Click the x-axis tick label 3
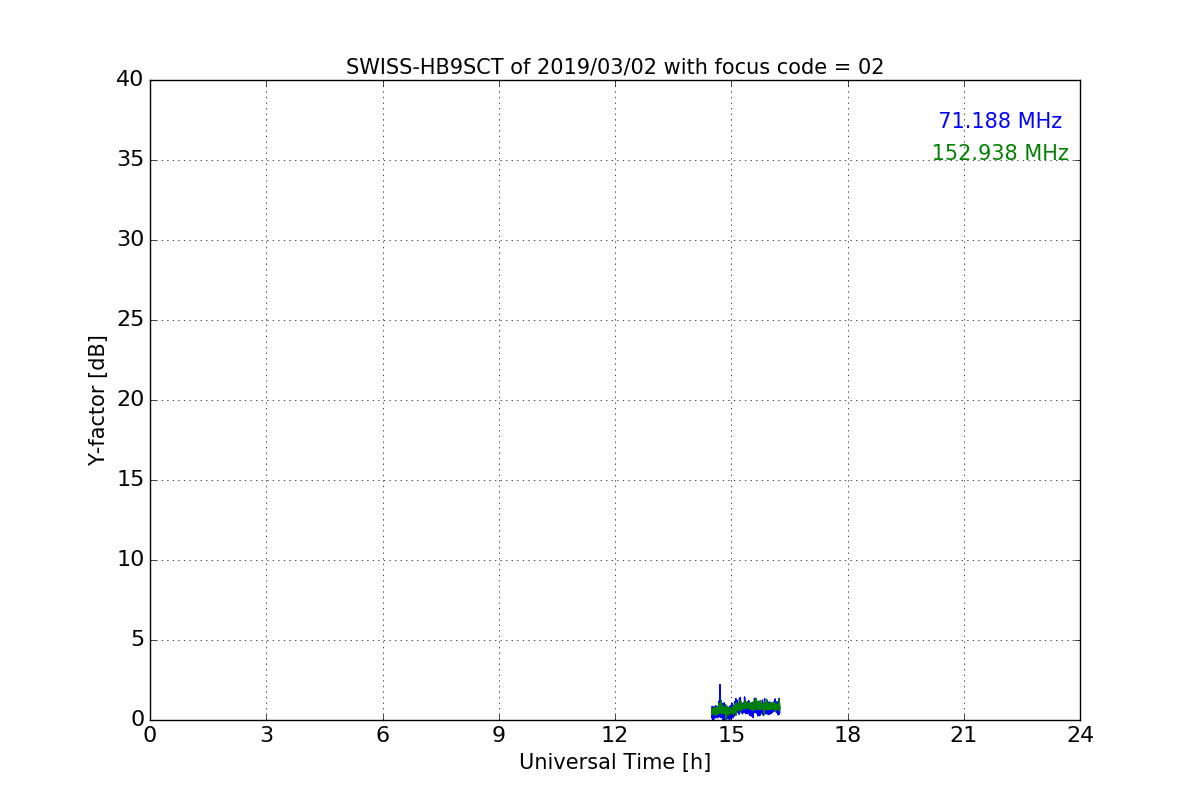Viewport: 1200px width, 800px height. click(x=266, y=735)
